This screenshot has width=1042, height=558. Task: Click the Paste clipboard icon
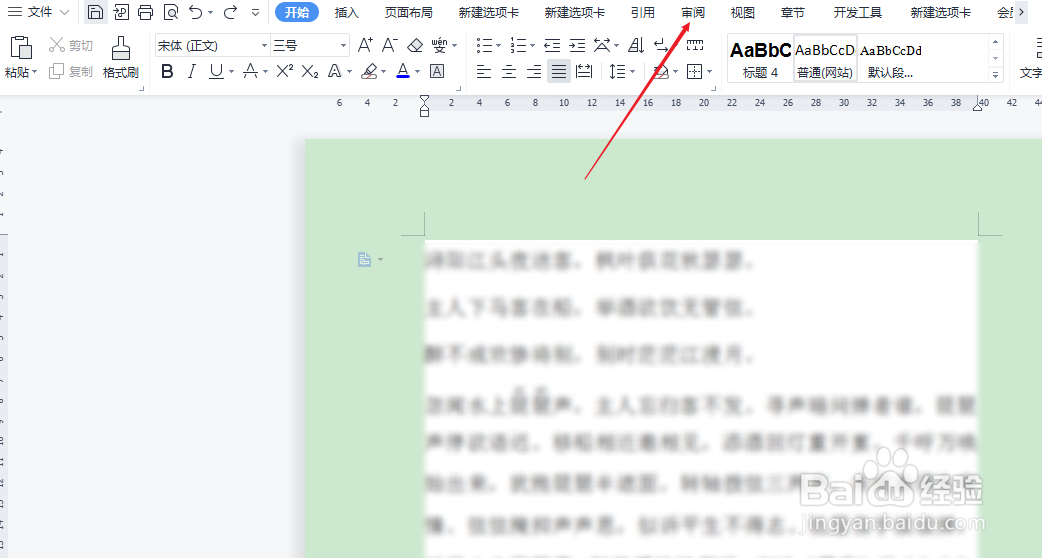(x=21, y=48)
